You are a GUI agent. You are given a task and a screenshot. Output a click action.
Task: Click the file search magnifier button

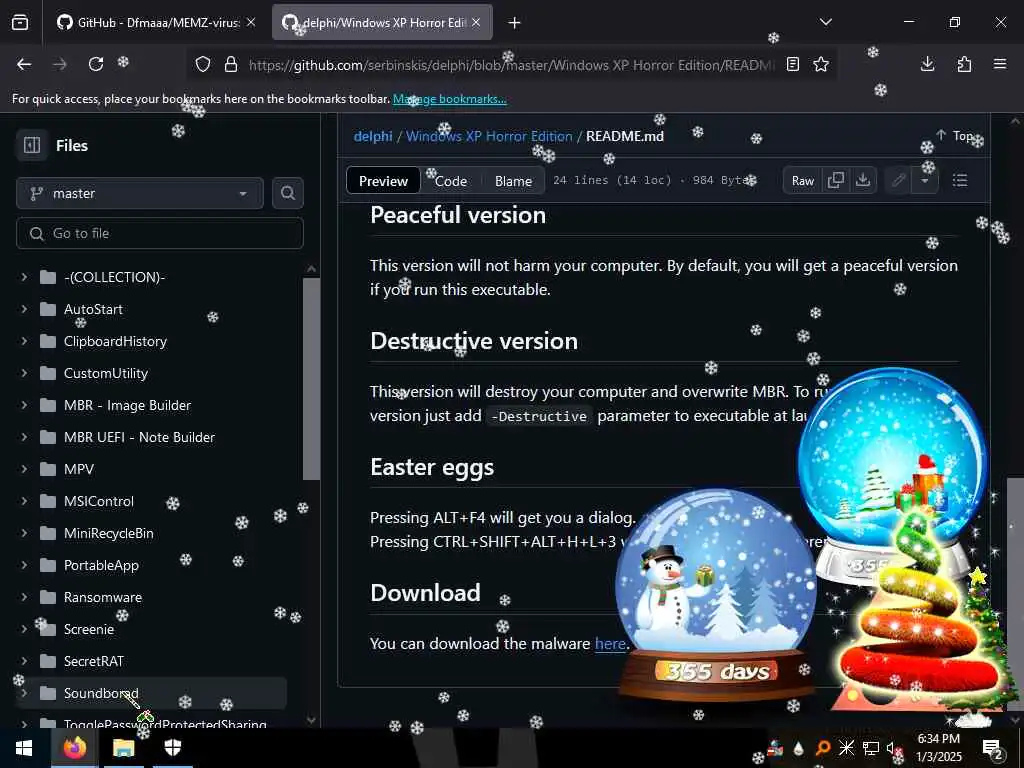[288, 193]
